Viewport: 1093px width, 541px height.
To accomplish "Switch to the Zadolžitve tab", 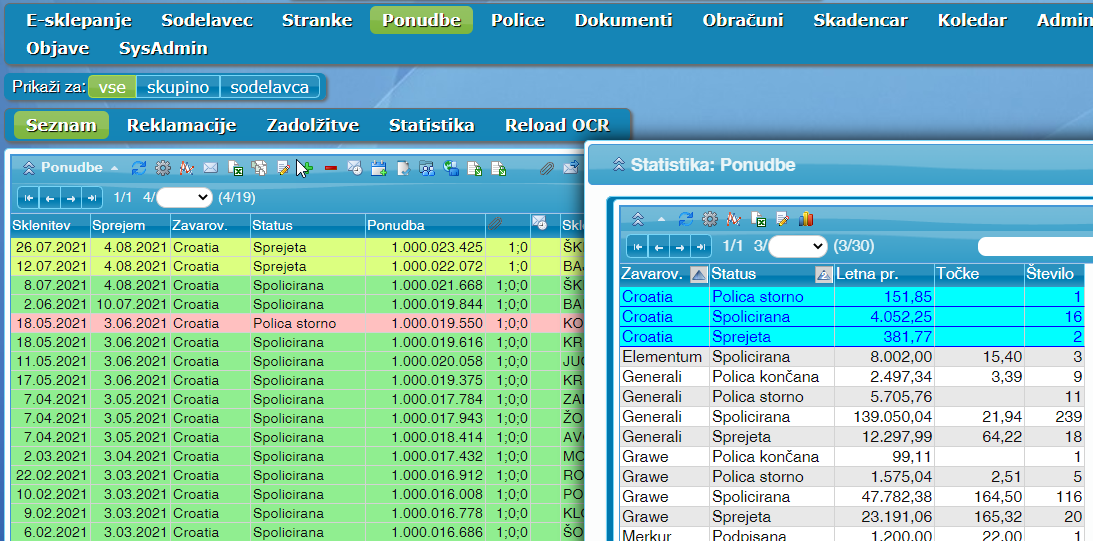I will (312, 125).
